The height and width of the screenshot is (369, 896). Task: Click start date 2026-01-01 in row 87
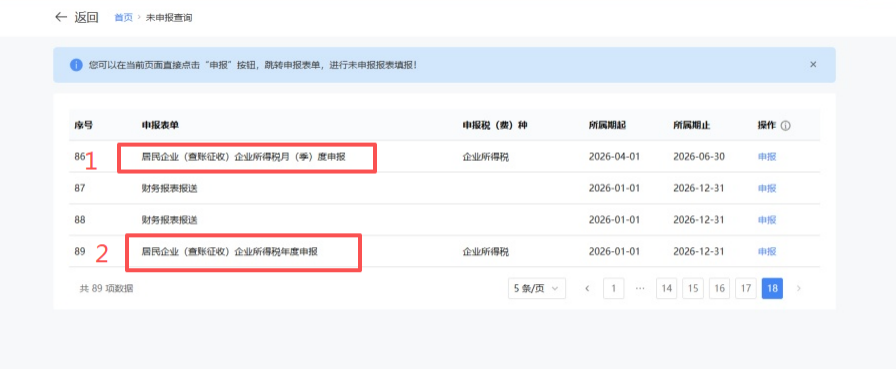[x=615, y=188]
